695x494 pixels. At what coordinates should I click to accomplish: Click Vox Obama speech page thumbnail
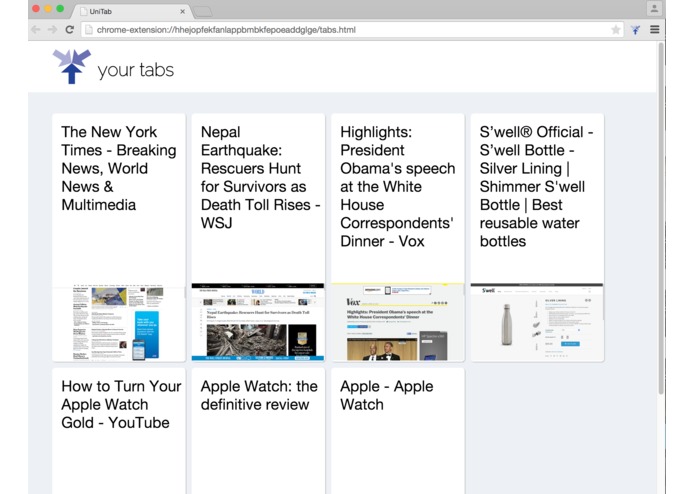point(398,323)
